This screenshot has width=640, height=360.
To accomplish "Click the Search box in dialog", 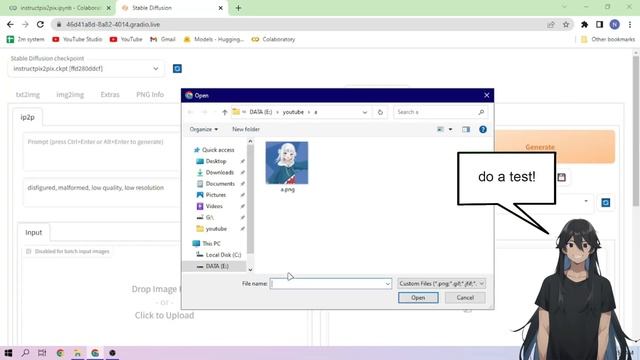I will 440,112.
